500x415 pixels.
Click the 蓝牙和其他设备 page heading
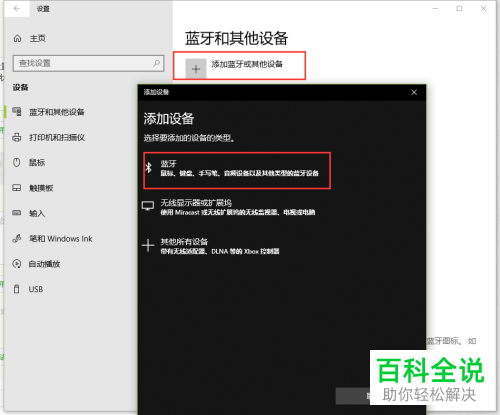coord(237,38)
